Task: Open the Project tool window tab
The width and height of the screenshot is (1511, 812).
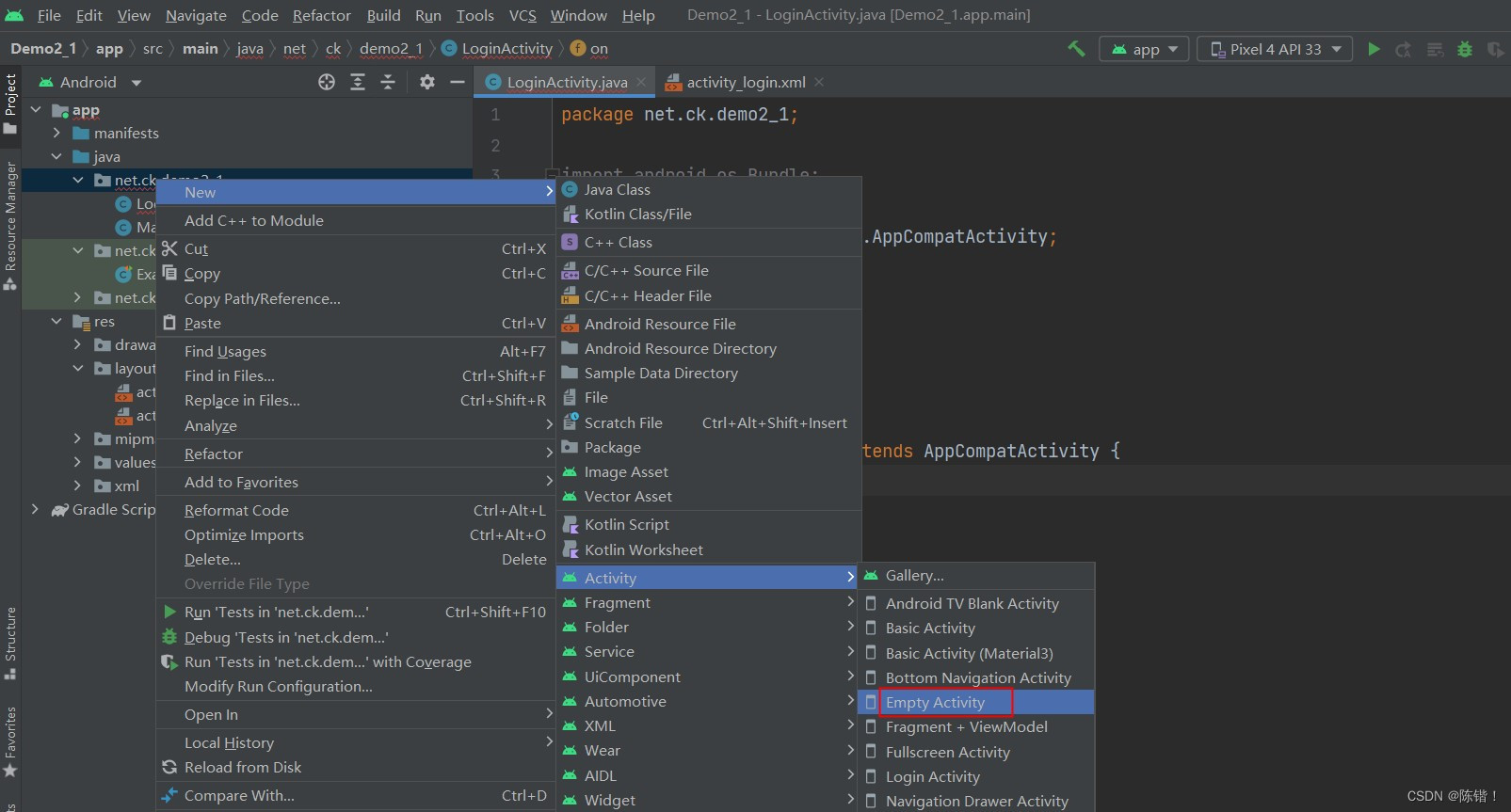Action: [10, 103]
